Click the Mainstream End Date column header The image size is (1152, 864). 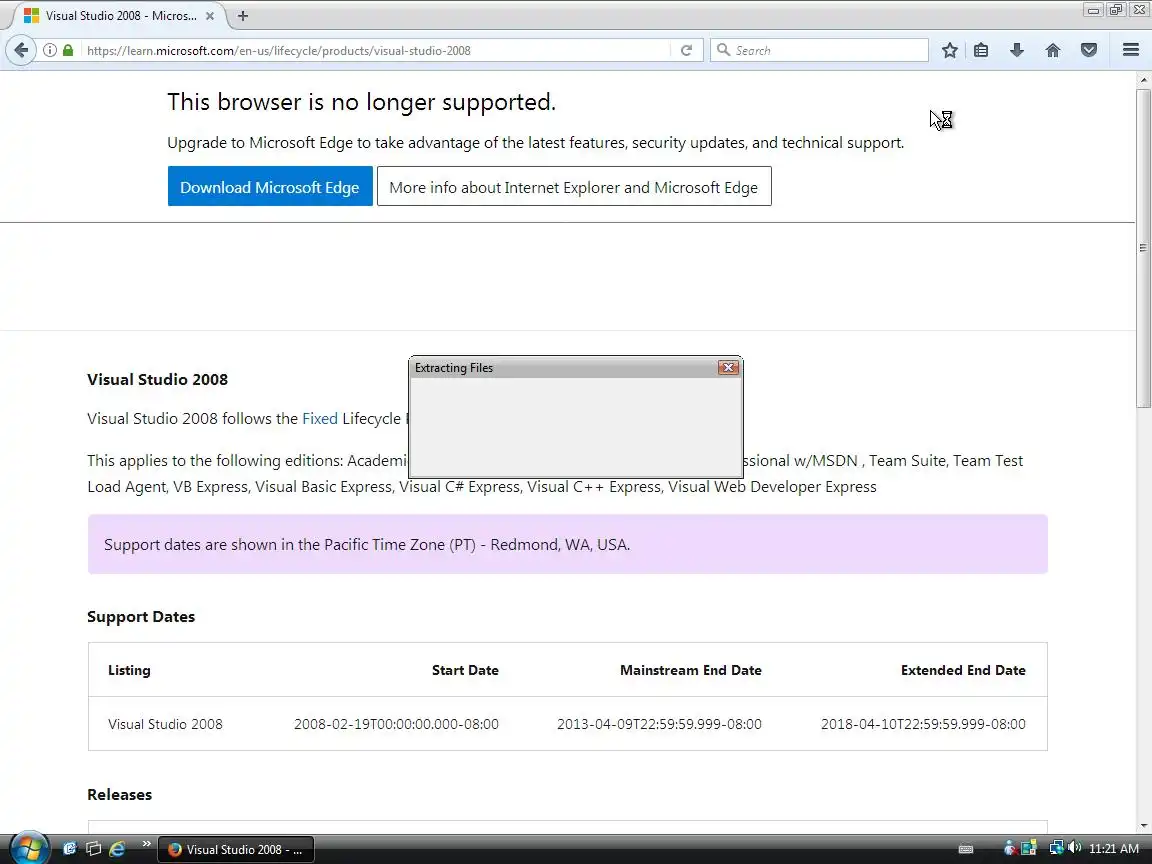[x=691, y=670]
